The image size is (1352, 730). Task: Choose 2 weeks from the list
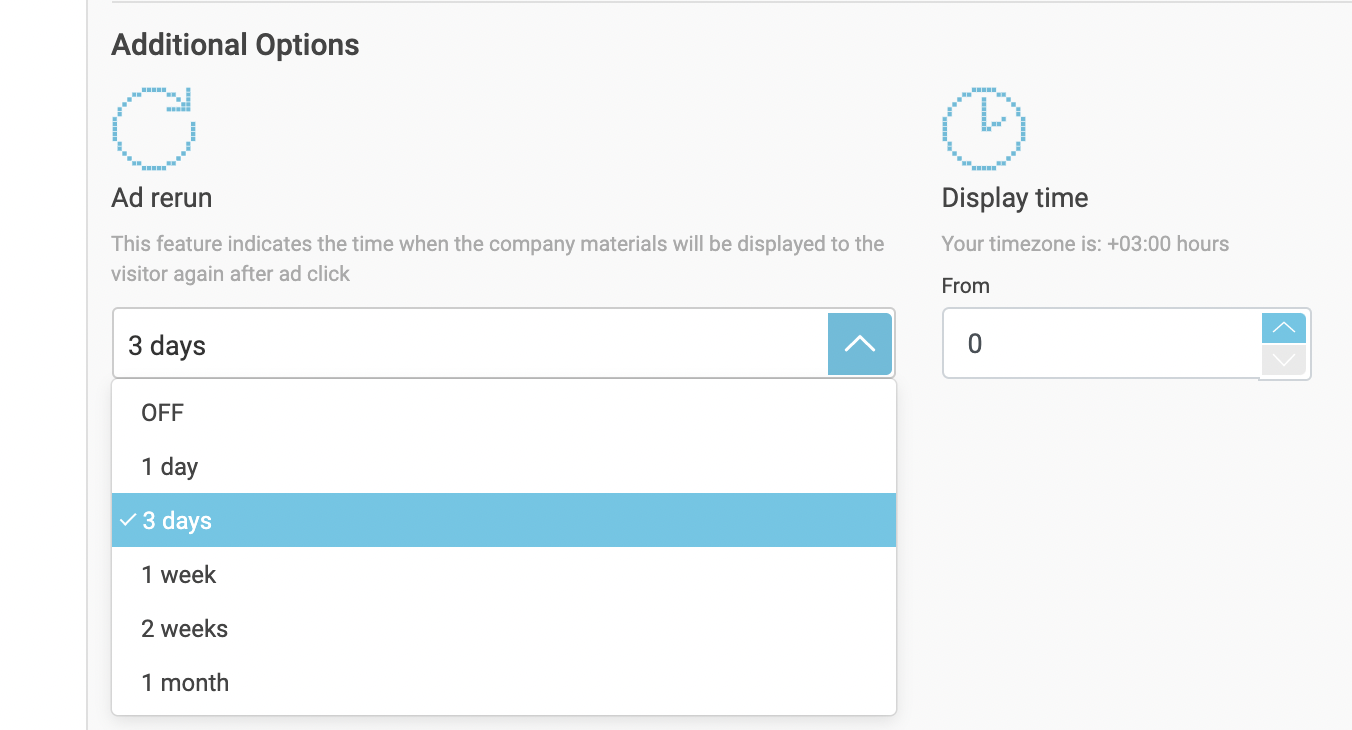185,629
